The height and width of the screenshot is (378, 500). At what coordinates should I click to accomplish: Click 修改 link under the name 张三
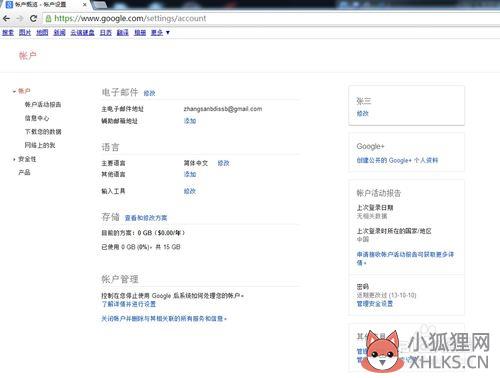(363, 114)
